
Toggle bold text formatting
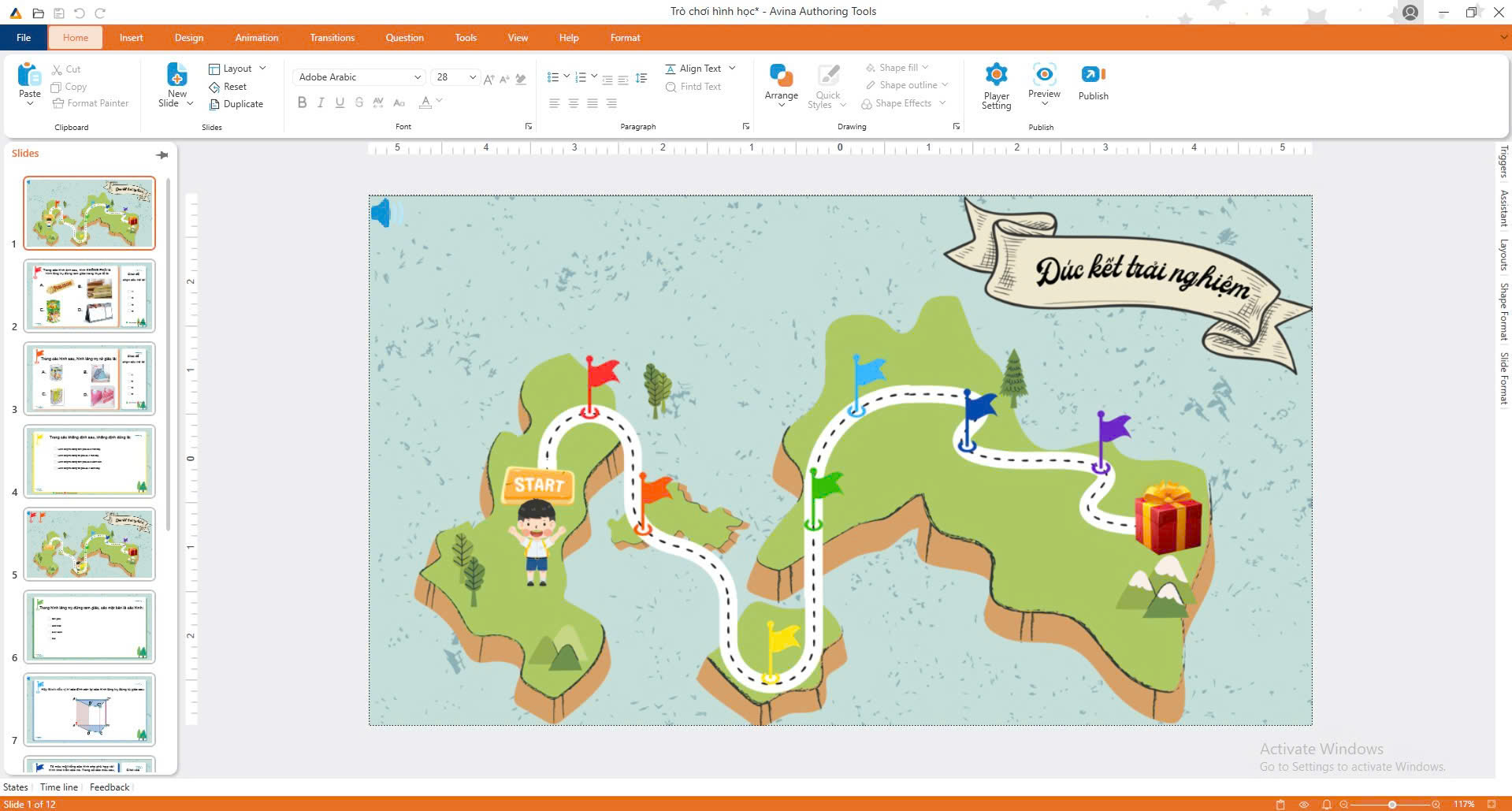[x=302, y=102]
